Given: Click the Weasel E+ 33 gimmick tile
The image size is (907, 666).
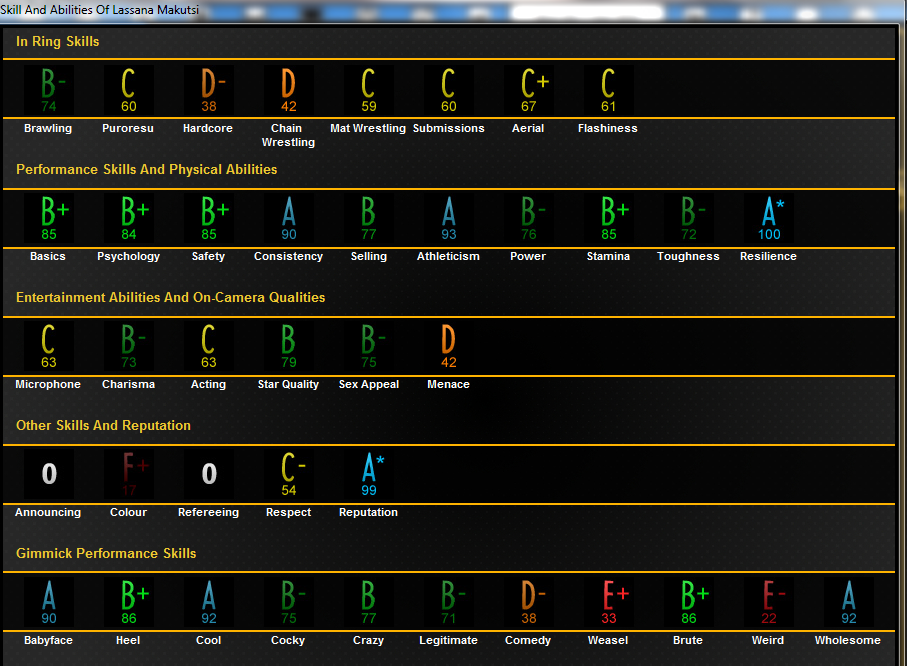Looking at the screenshot, I should (609, 602).
